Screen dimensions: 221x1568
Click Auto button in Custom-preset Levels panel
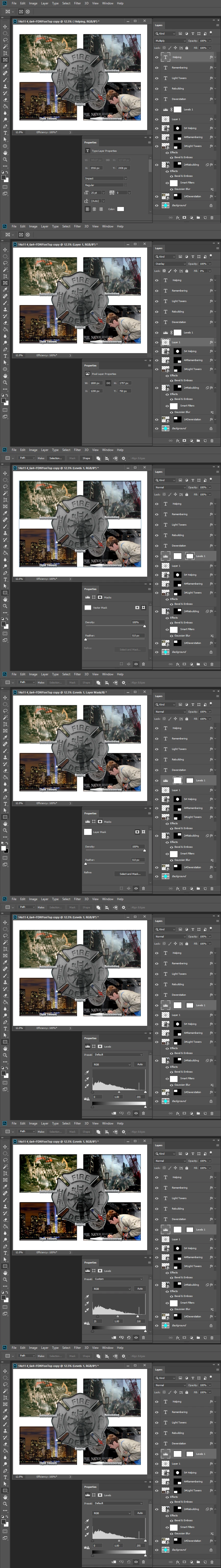point(140,1288)
